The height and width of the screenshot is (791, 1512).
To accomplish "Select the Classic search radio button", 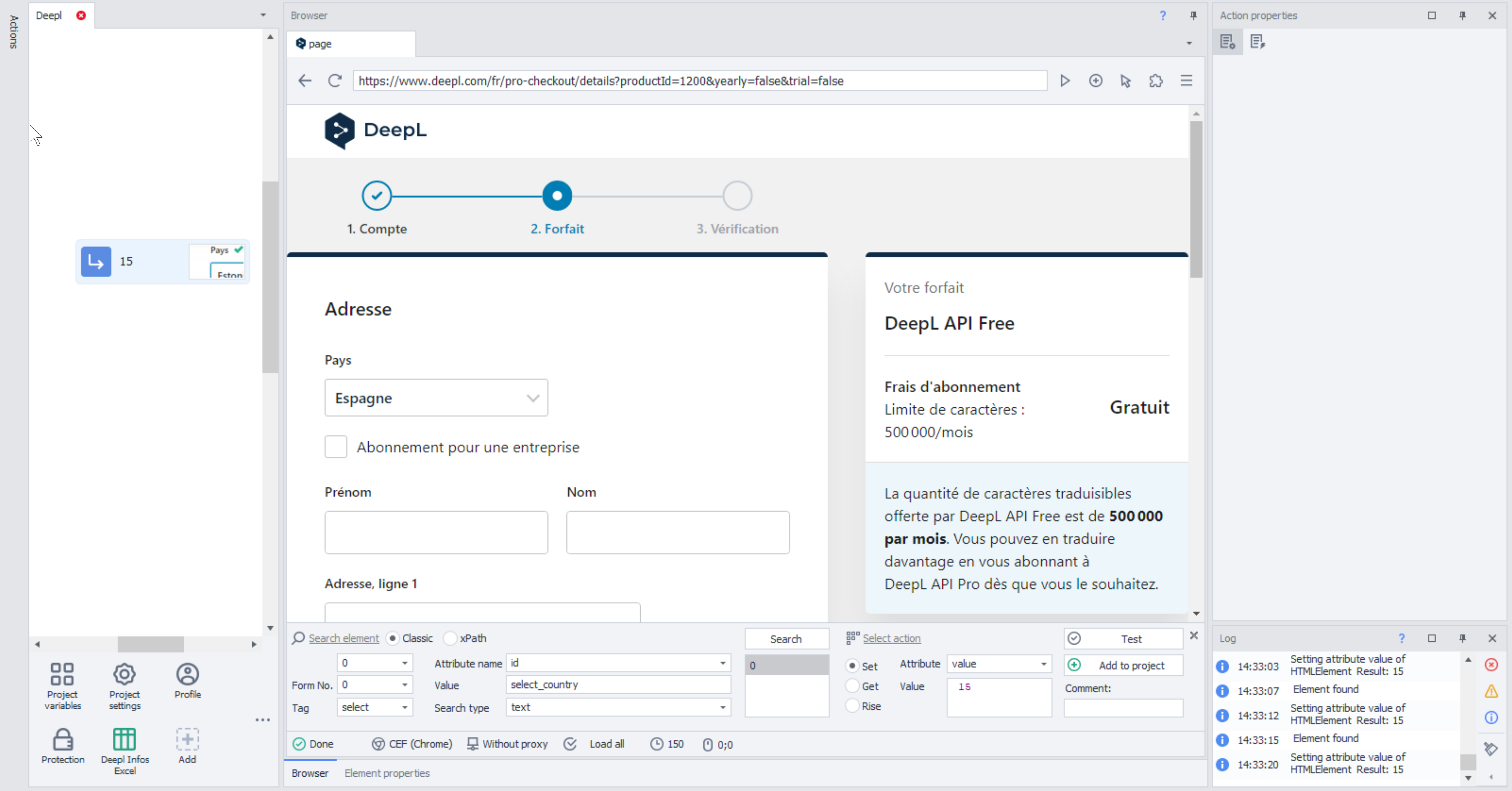I will pos(393,638).
